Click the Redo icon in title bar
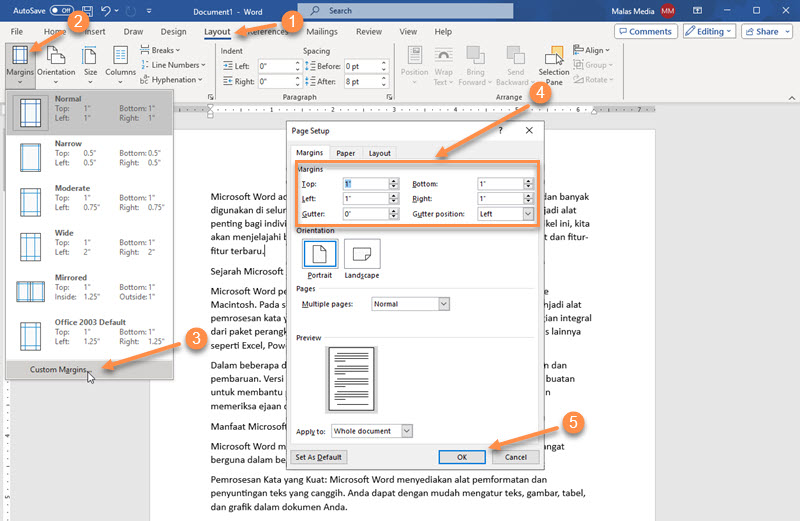The width and height of the screenshot is (800, 521). (x=131, y=11)
